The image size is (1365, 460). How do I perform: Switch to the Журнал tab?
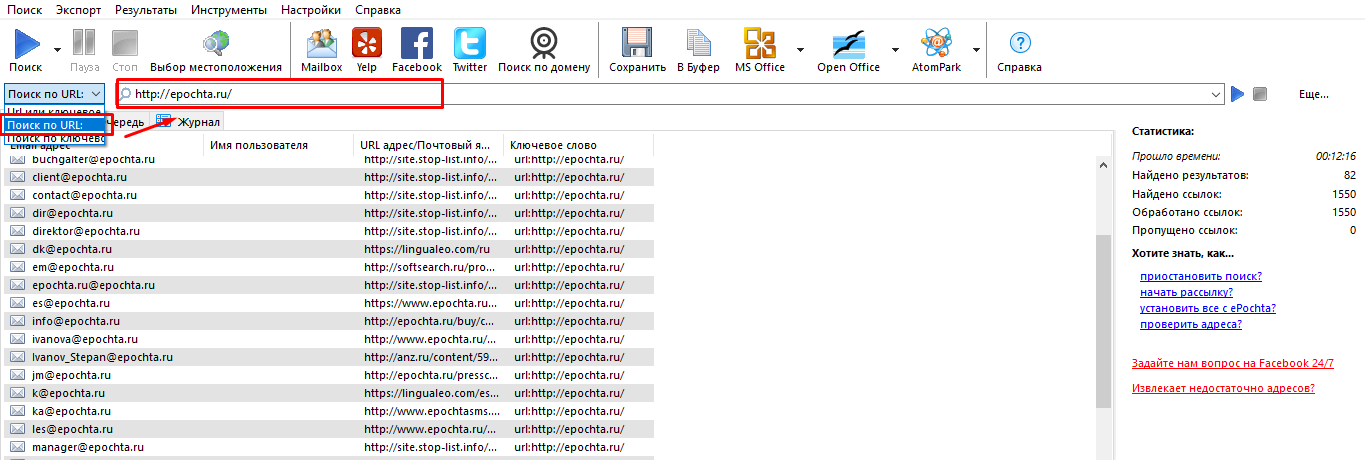coord(188,121)
